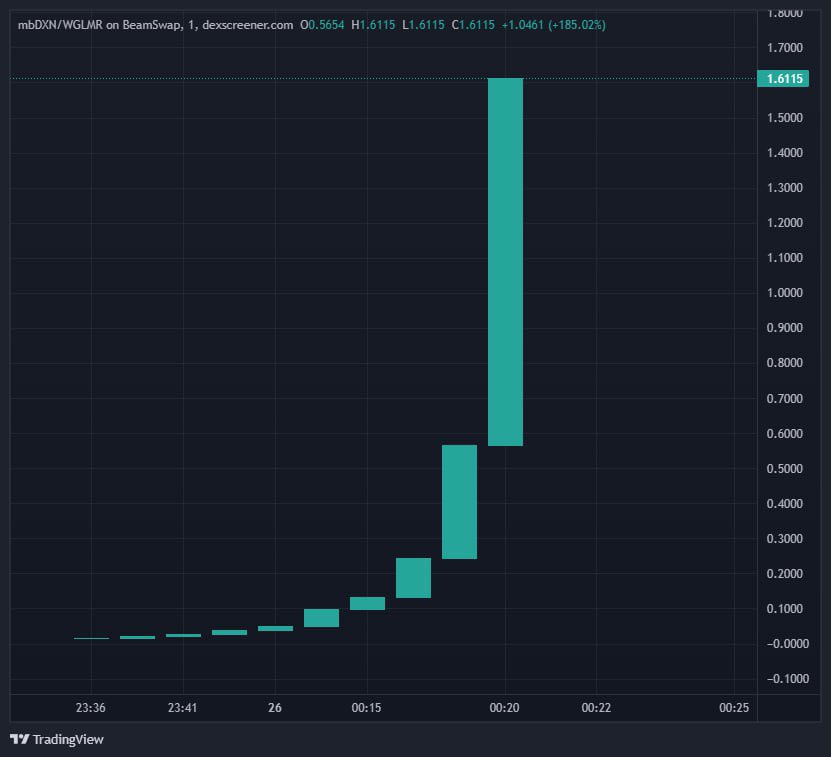This screenshot has height=757, width=831.
Task: Click the 23:36 time axis label
Action: 91,708
